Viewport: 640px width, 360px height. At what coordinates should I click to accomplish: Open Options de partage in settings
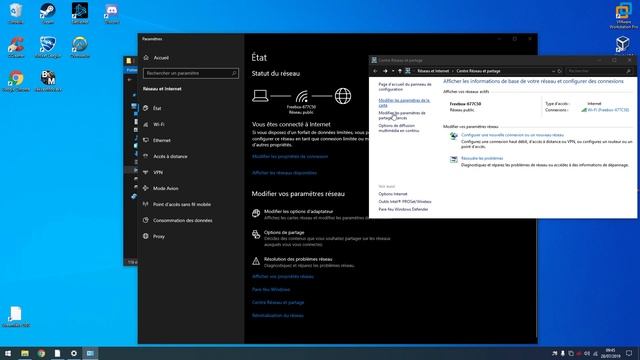coord(284,232)
